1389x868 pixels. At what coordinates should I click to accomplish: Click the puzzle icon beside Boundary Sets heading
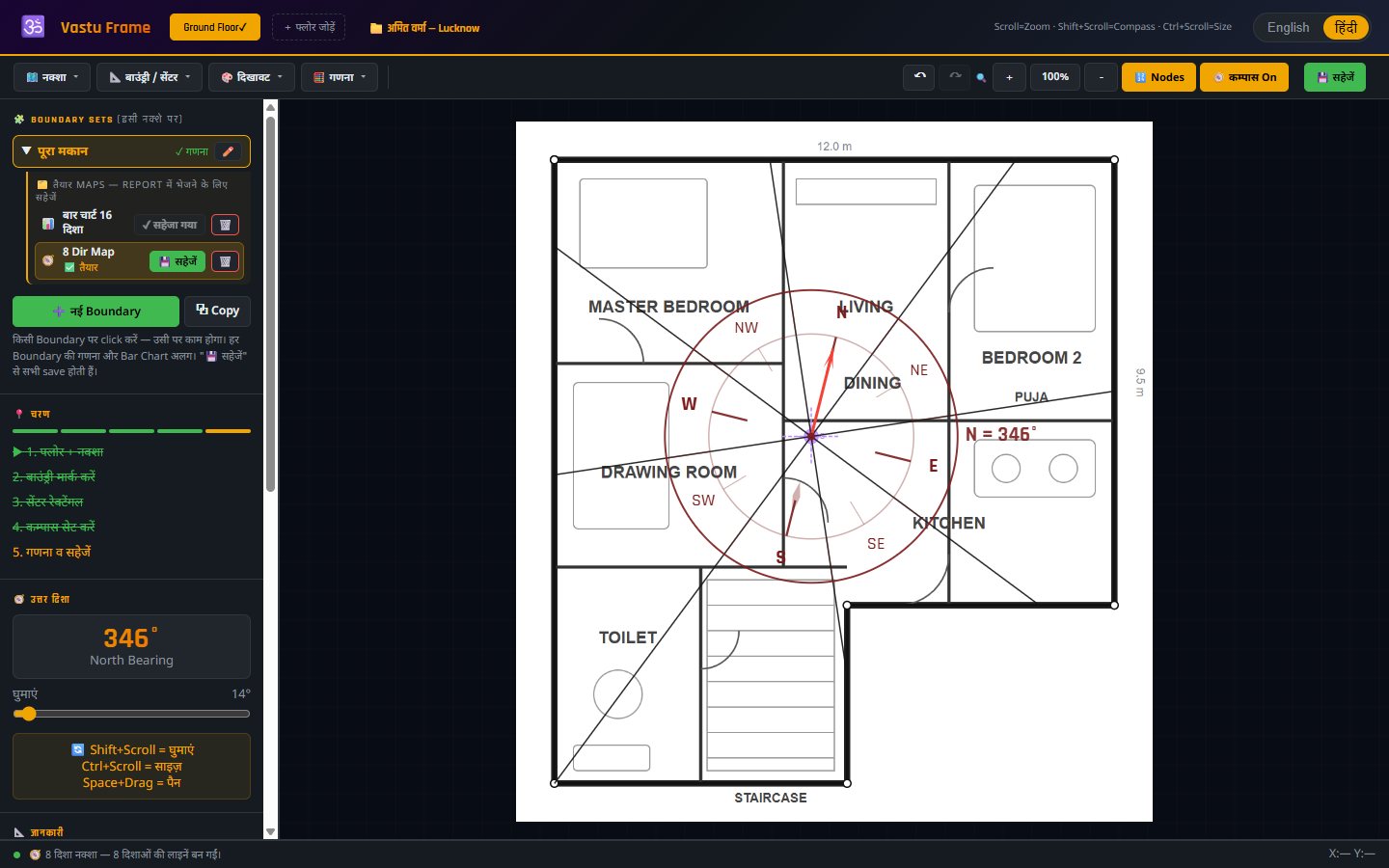pos(18,120)
